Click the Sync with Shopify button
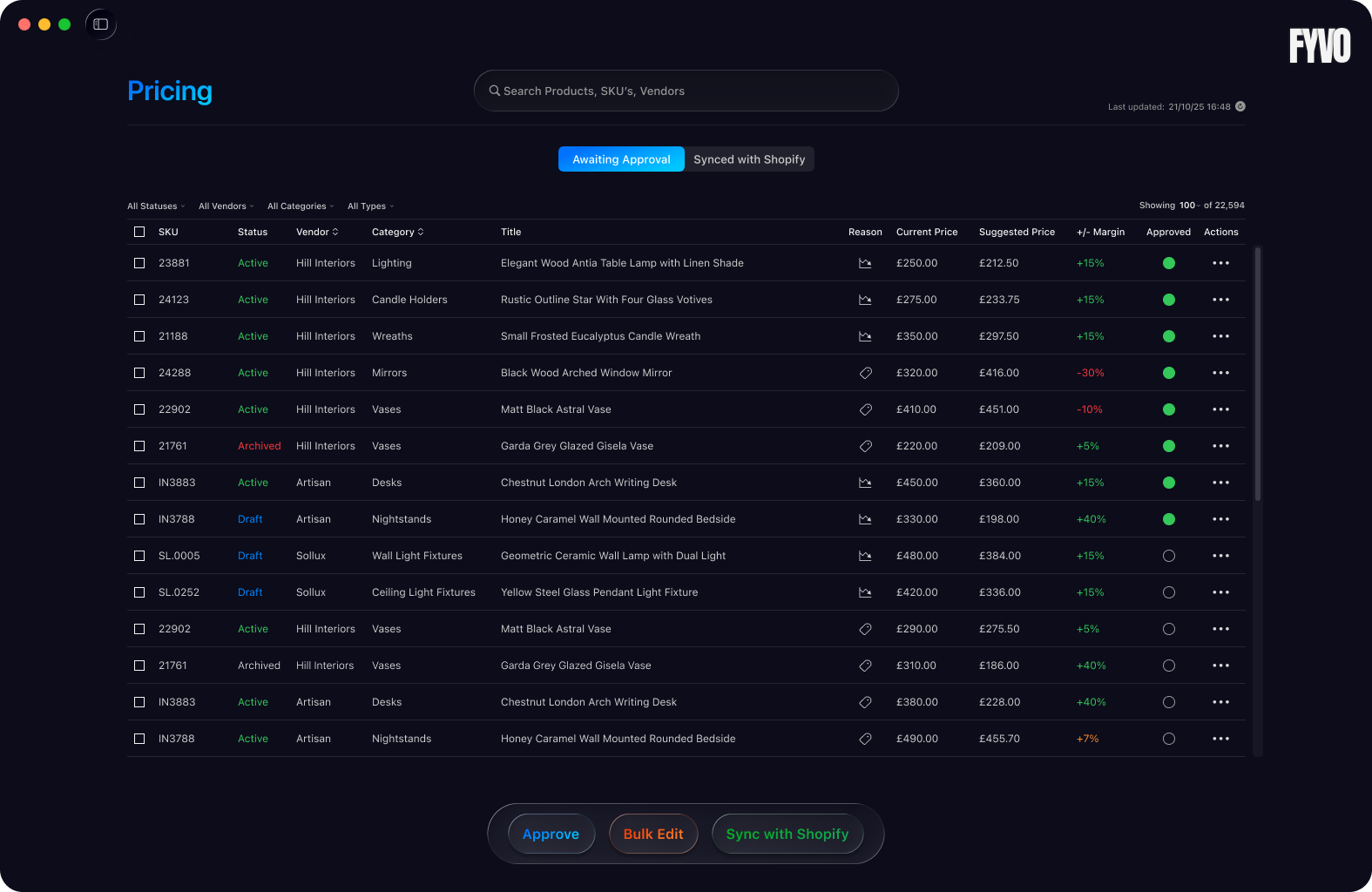 [x=787, y=834]
